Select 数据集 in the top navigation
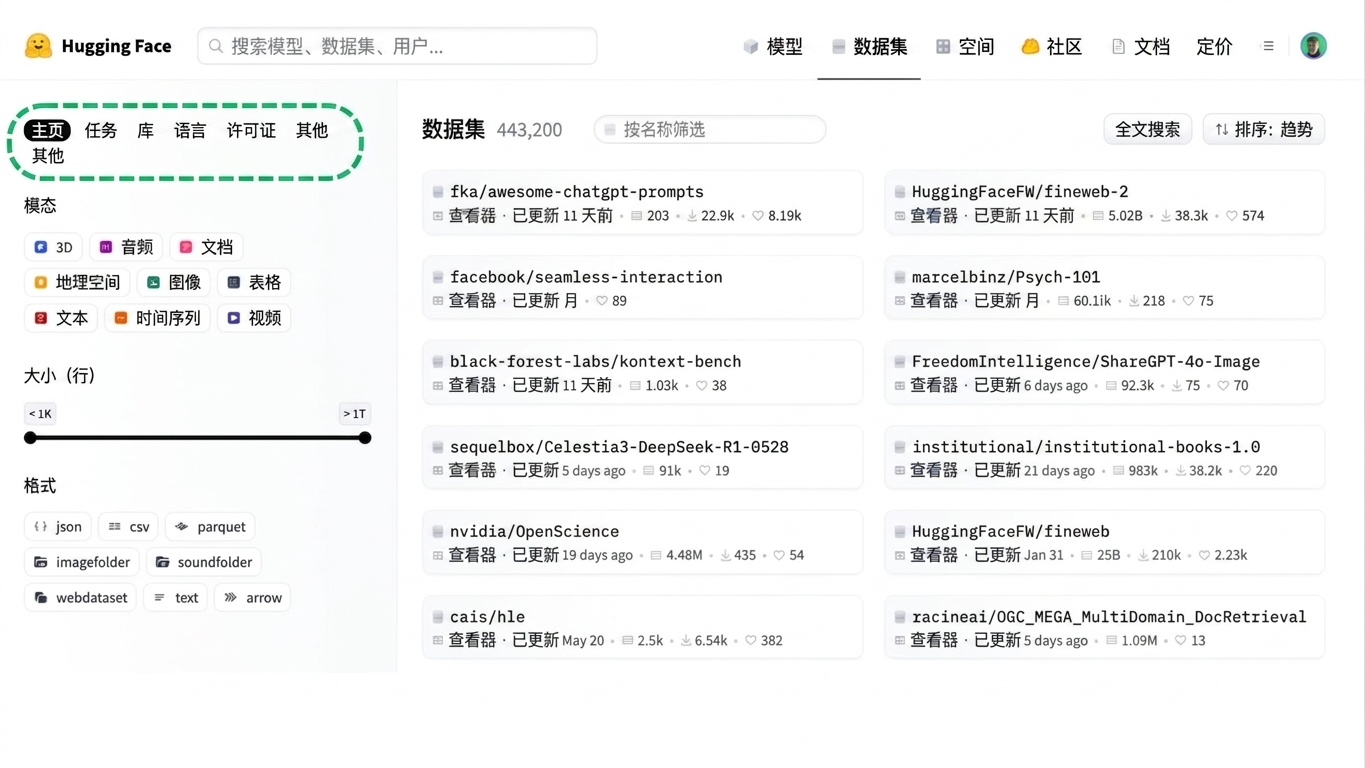 point(869,46)
